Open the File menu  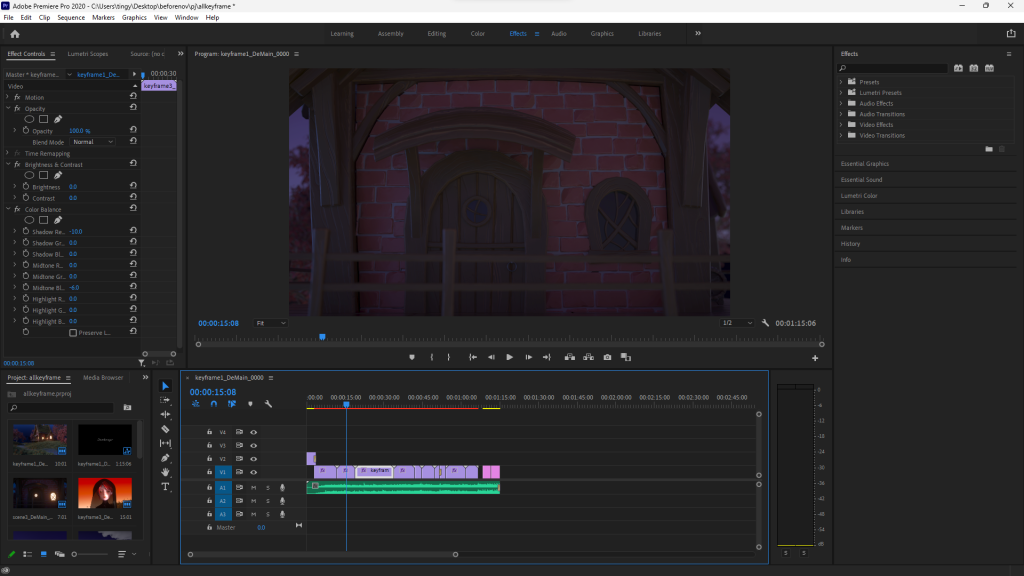(x=8, y=18)
